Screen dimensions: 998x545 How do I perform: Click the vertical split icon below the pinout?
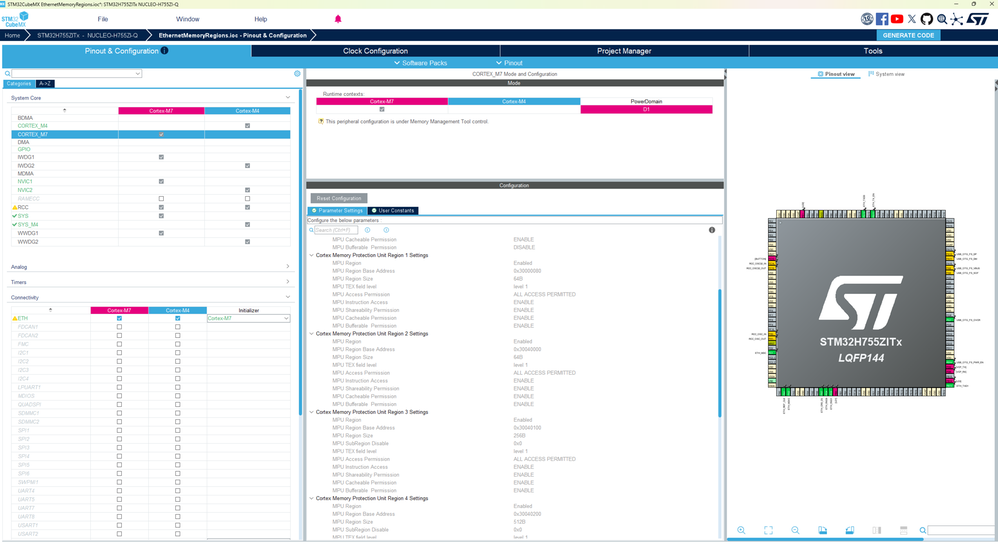876,530
